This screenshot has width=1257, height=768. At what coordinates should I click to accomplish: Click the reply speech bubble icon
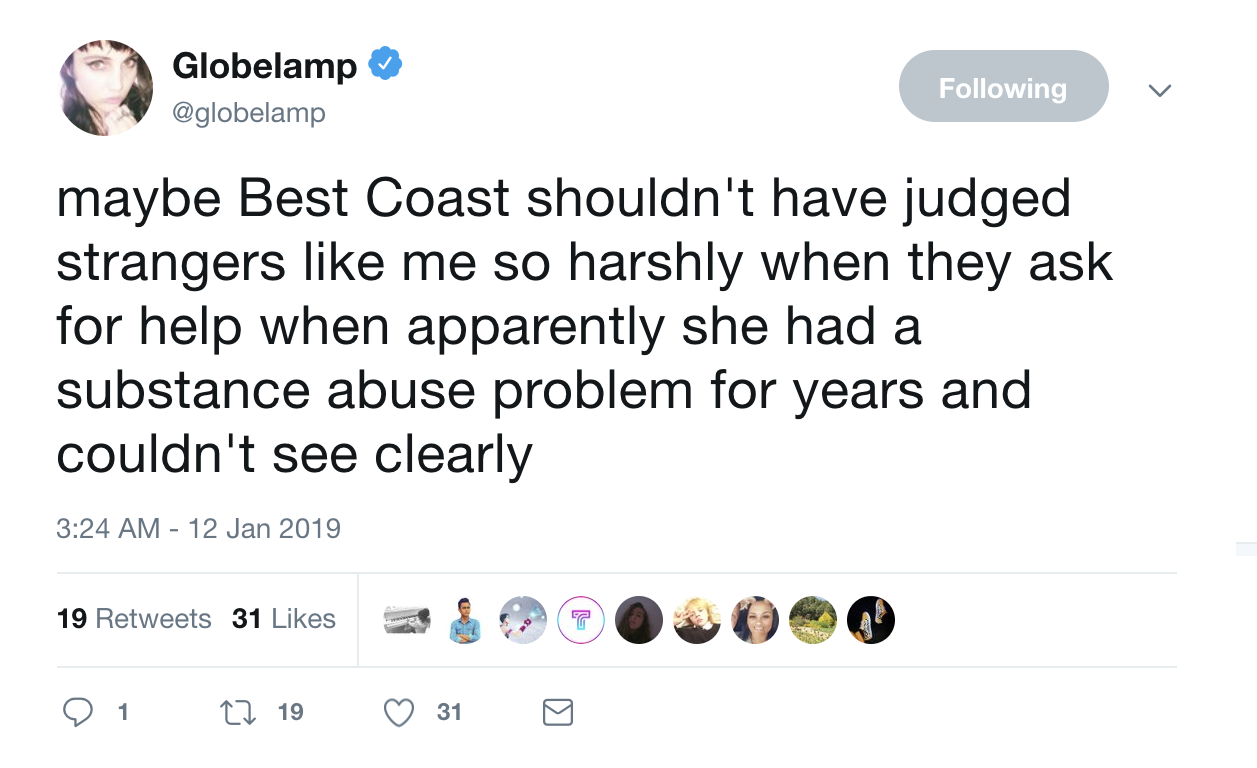tap(79, 712)
